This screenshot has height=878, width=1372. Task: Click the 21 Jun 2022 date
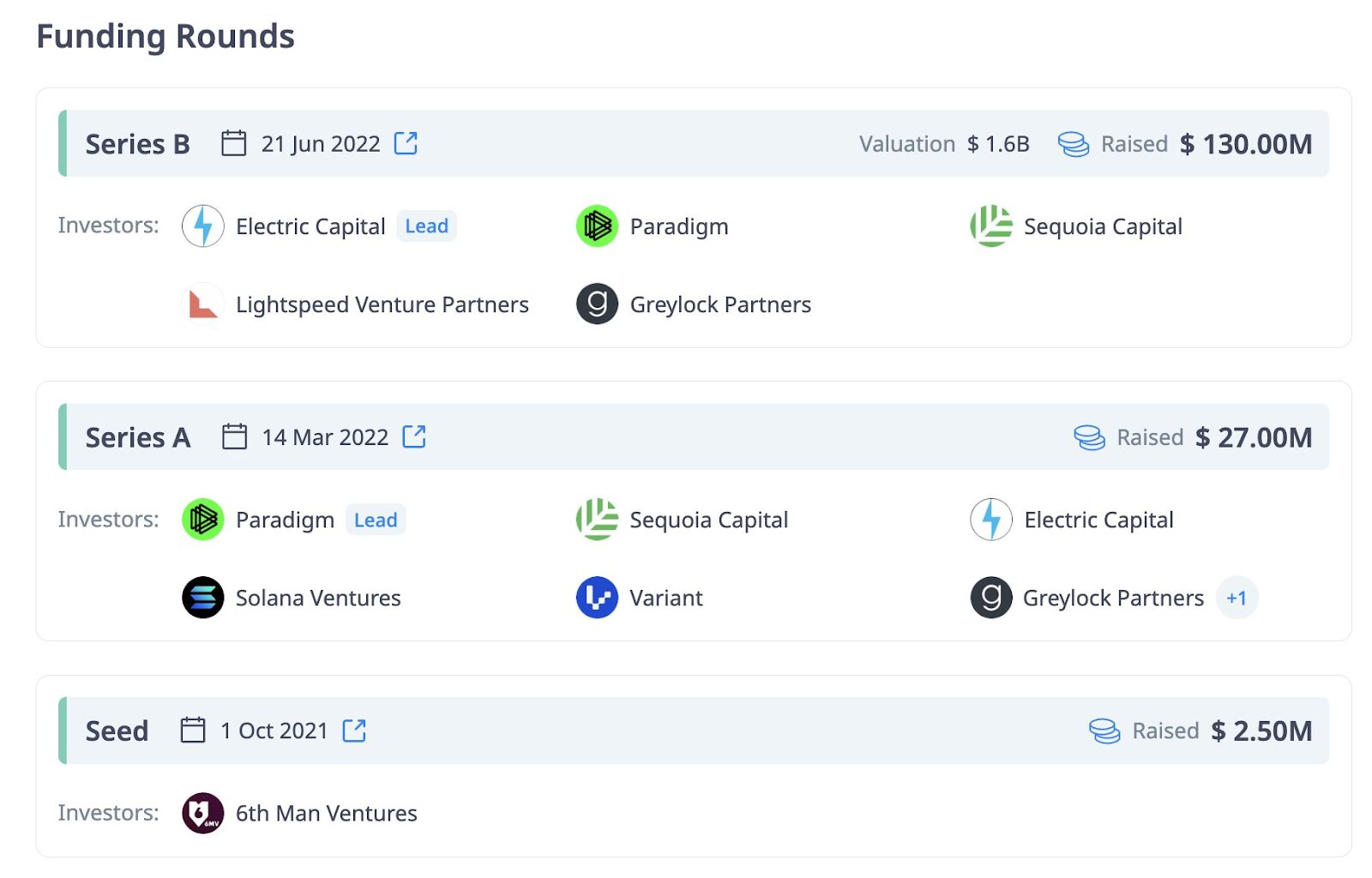tap(321, 143)
